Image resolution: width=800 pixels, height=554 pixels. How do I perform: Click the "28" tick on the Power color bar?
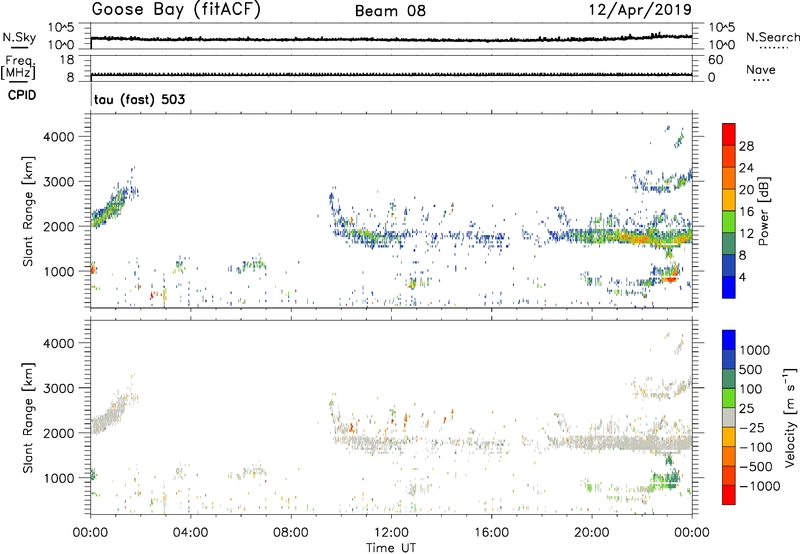click(746, 146)
